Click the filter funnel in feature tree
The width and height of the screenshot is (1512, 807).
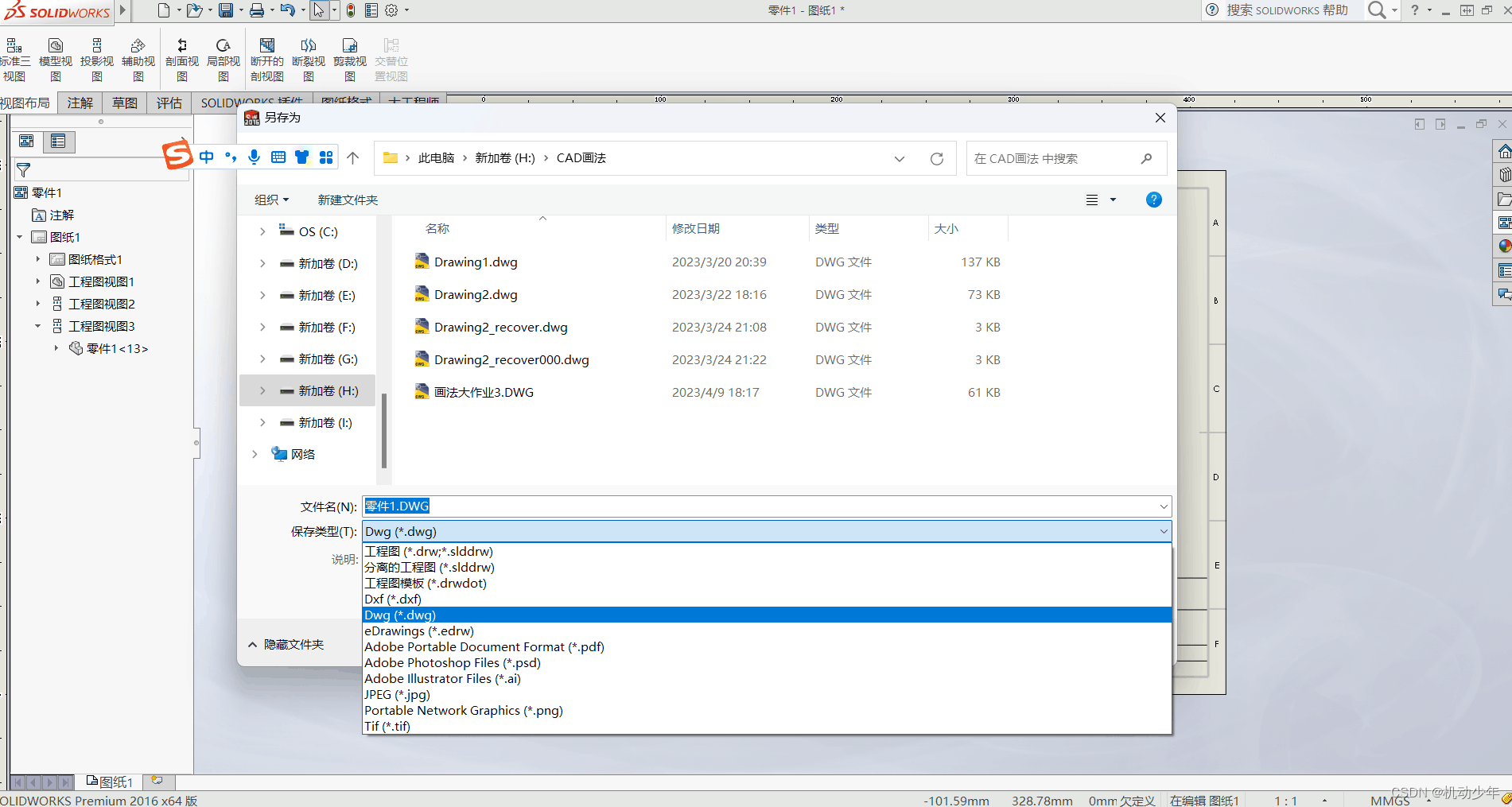pyautogui.click(x=24, y=170)
